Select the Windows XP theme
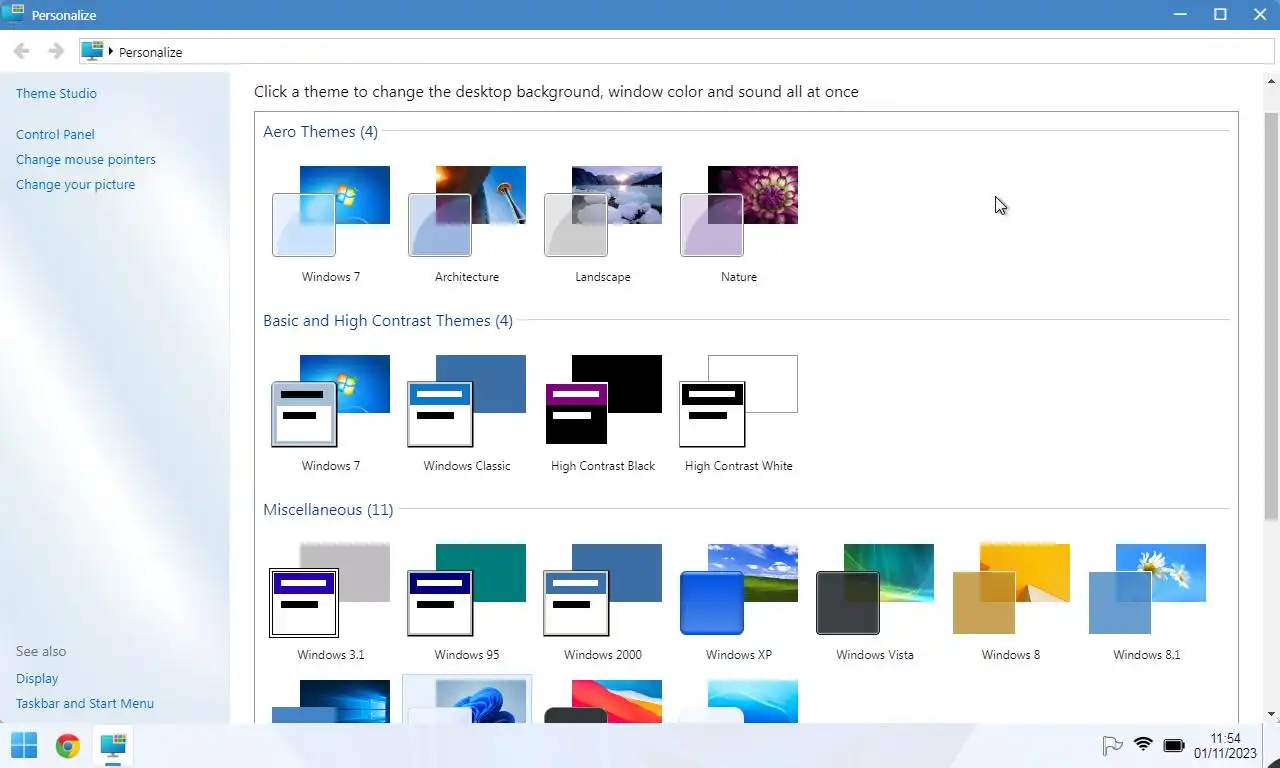The height and width of the screenshot is (768, 1280). click(739, 602)
